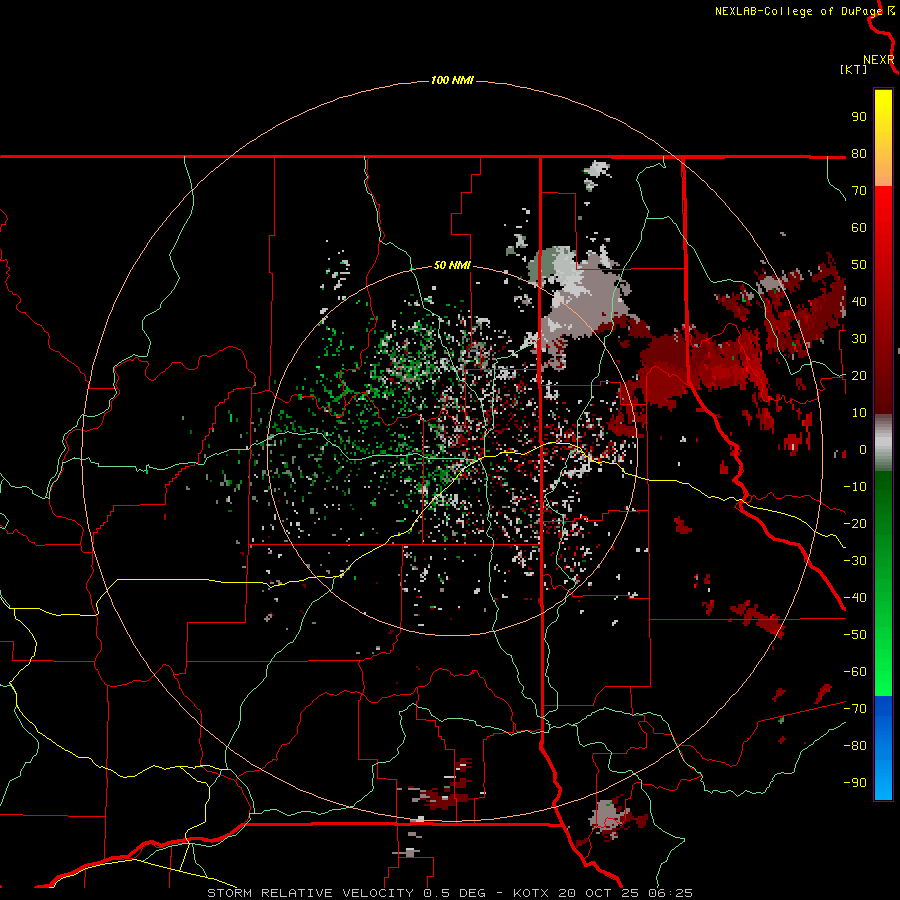The height and width of the screenshot is (900, 900).
Task: Click the 30 value on the velocity scale
Action: coord(859,339)
